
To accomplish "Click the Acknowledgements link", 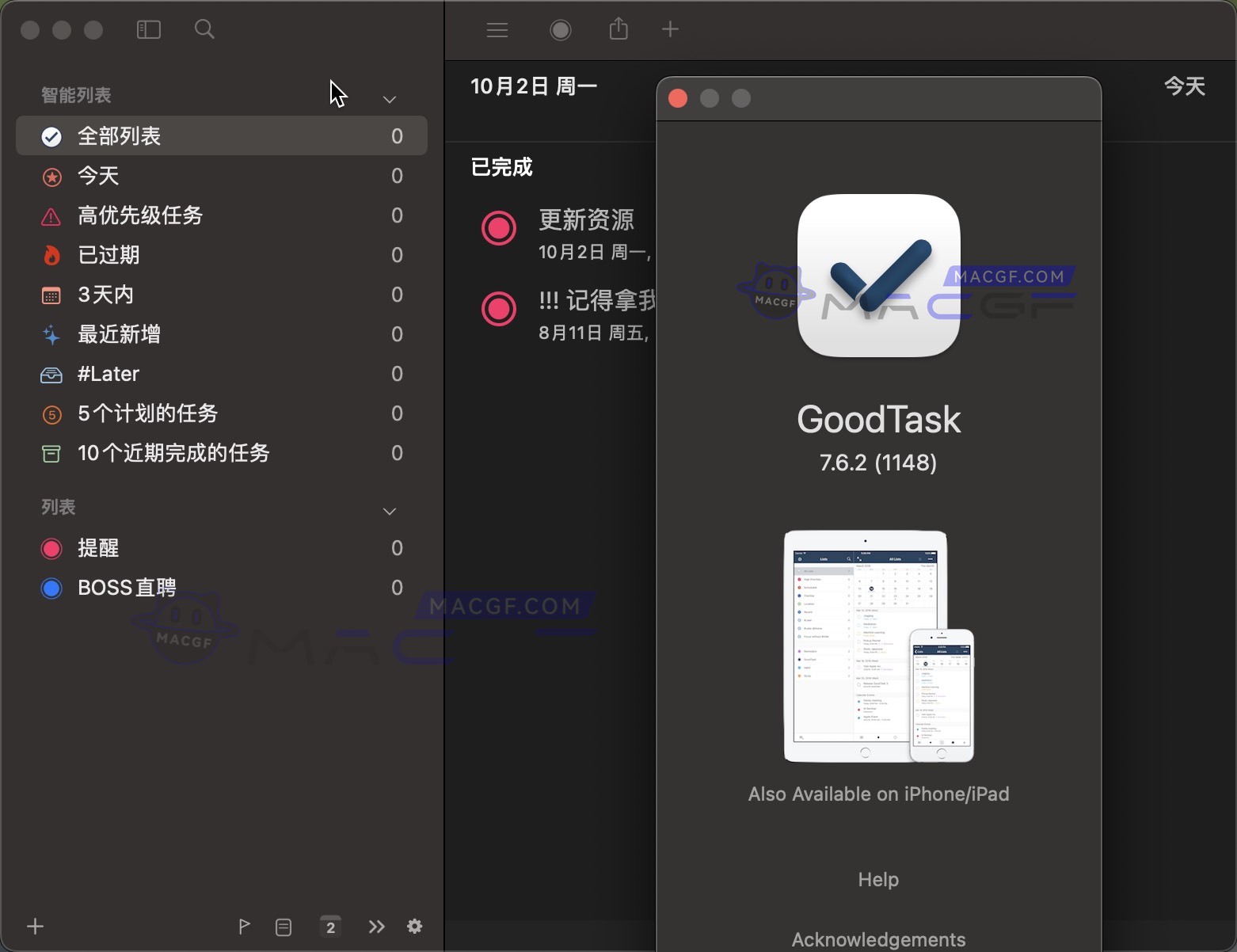I will [877, 939].
